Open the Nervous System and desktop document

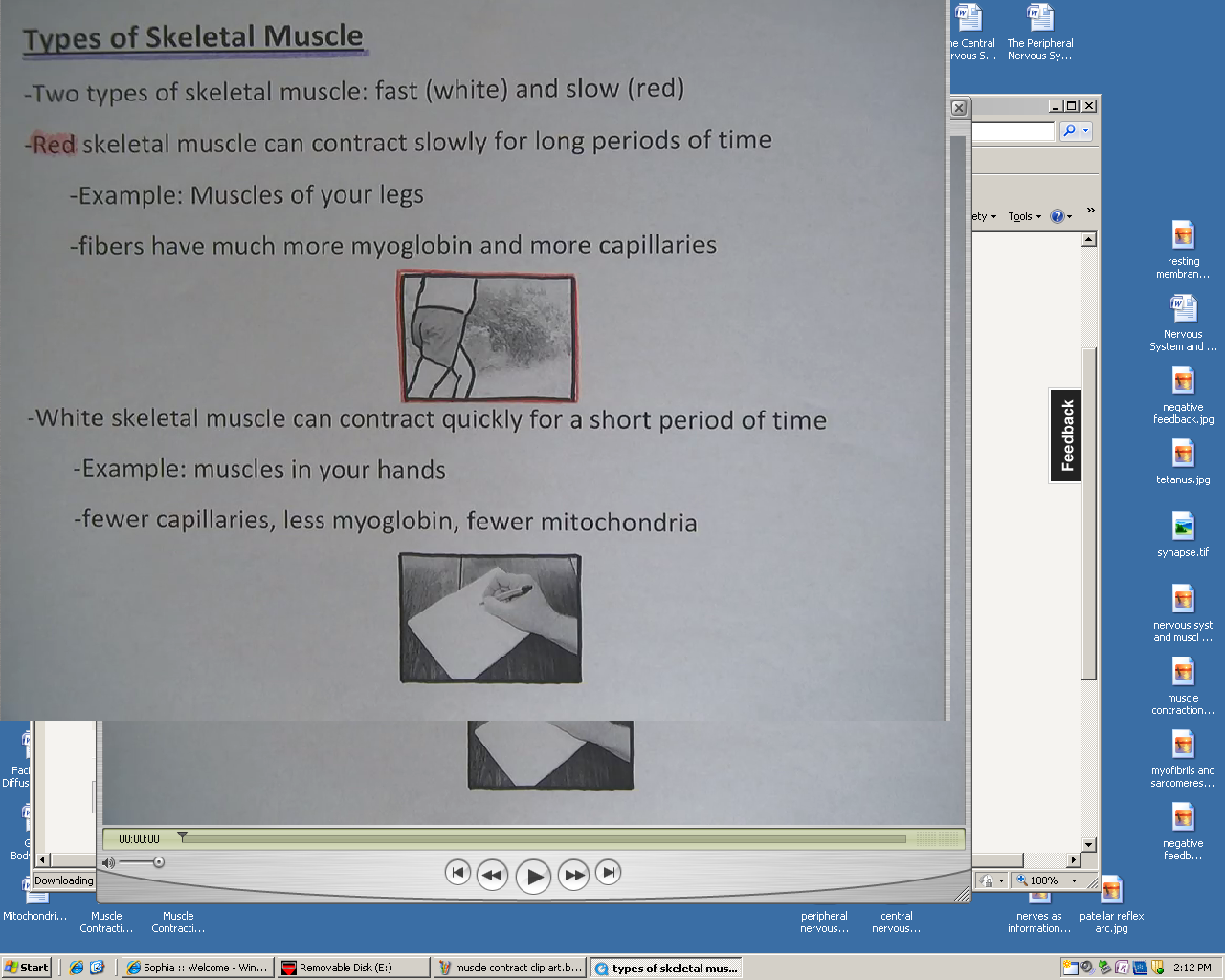click(x=1183, y=323)
